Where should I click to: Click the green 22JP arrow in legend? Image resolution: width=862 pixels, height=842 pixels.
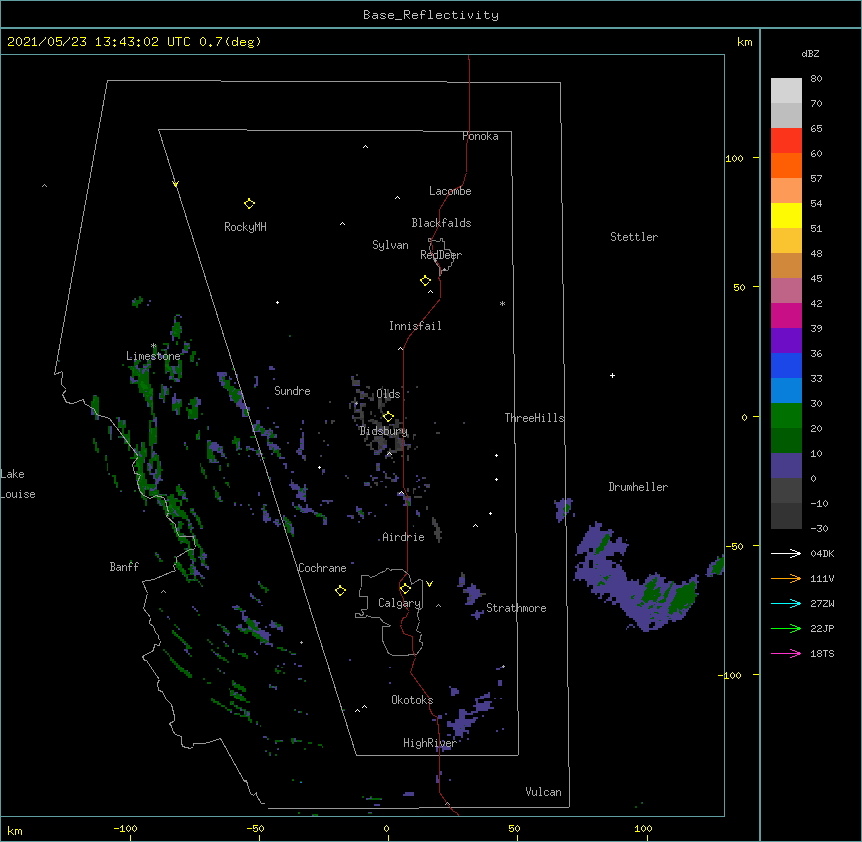click(786, 628)
